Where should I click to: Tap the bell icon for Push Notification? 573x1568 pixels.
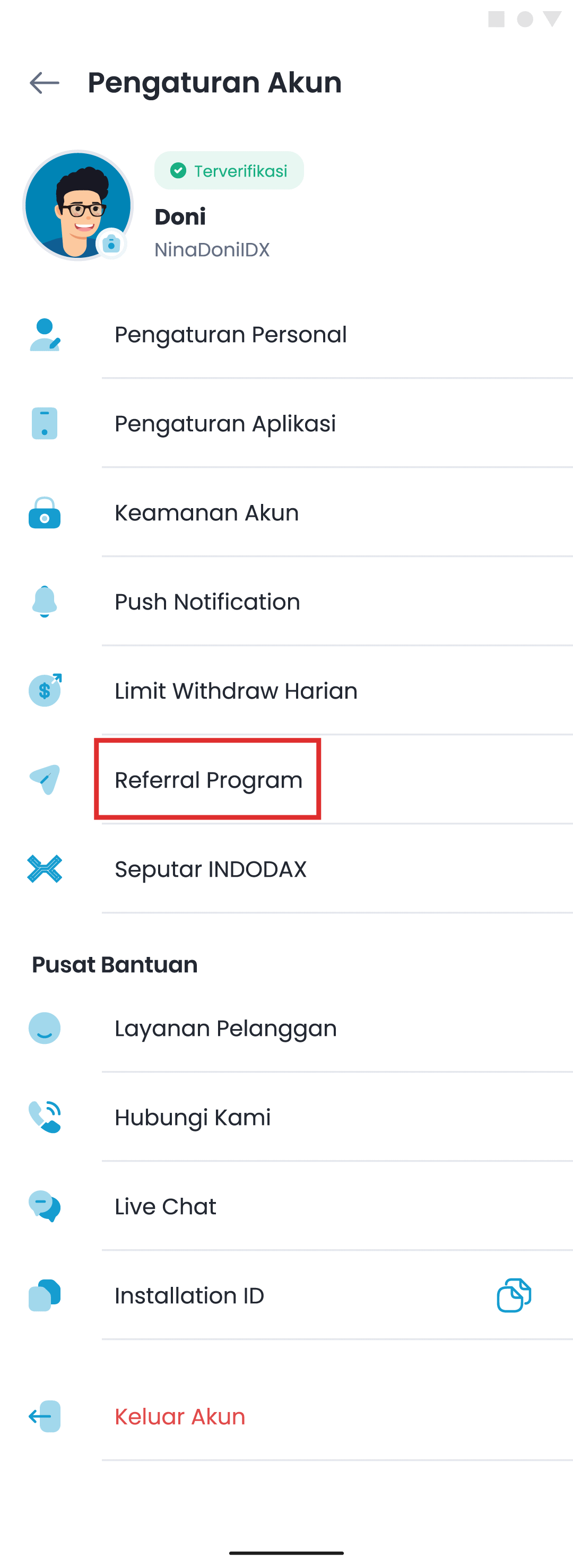pos(45,602)
